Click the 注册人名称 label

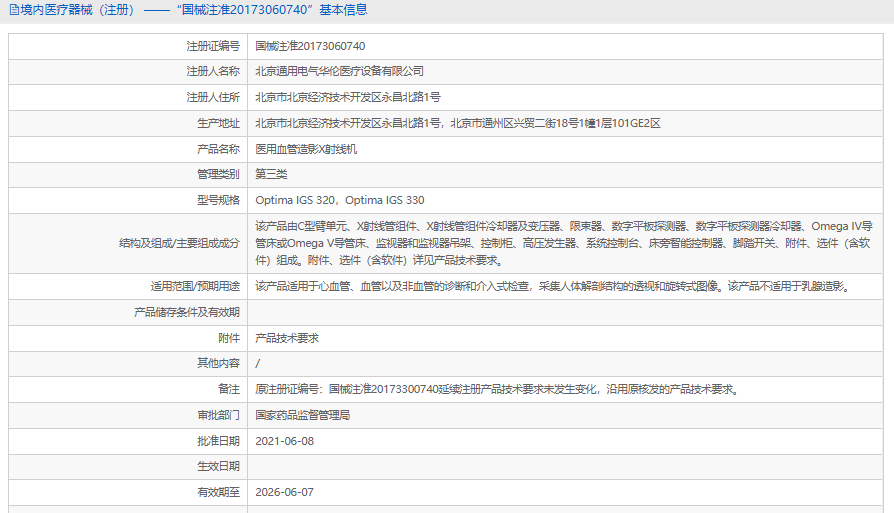tap(213, 71)
